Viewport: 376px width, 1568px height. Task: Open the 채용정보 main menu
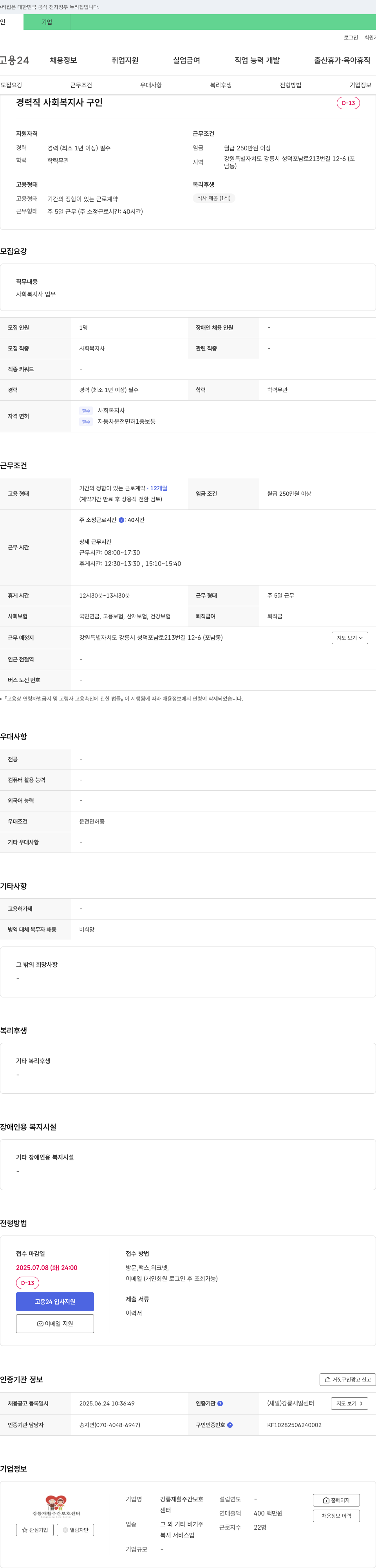(63, 60)
